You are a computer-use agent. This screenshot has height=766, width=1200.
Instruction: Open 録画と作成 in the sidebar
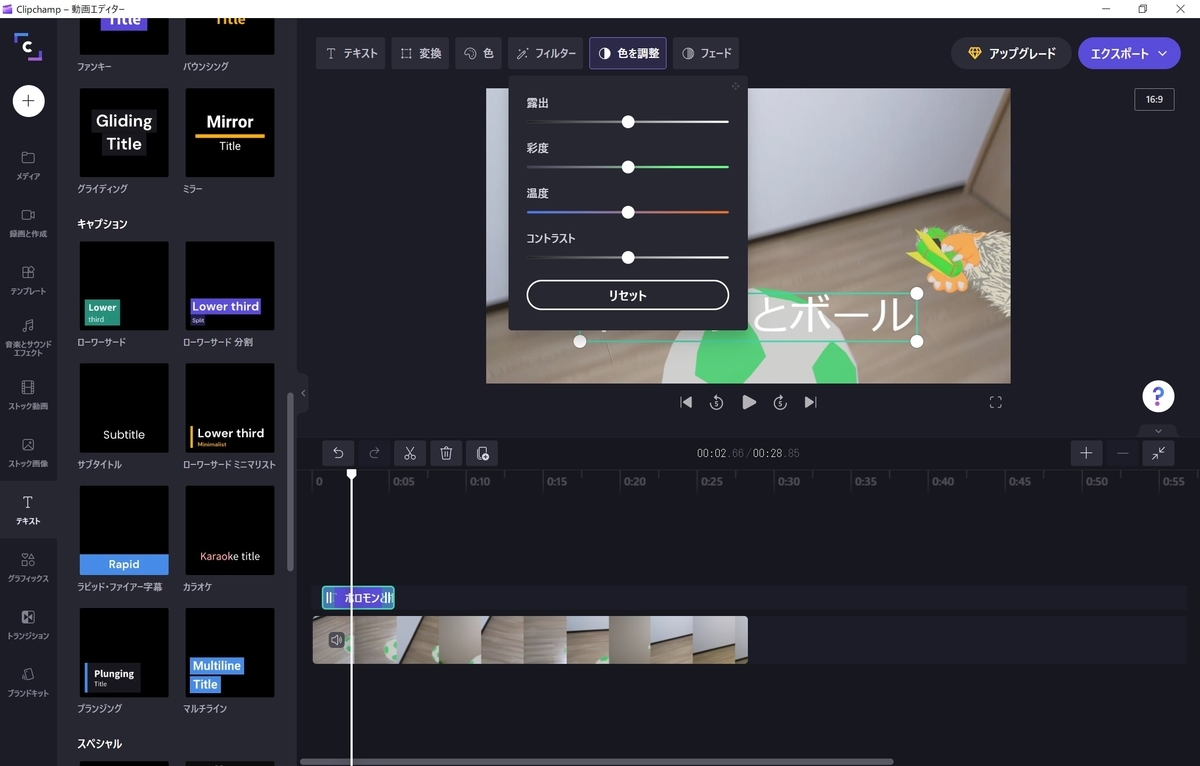click(28, 222)
